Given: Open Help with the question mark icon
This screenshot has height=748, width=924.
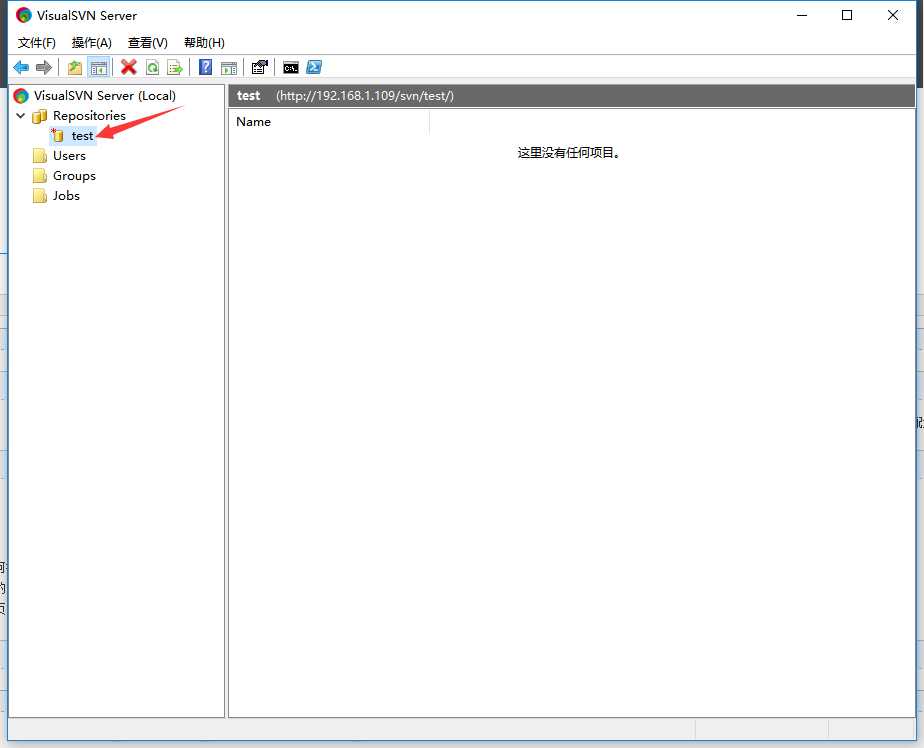Looking at the screenshot, I should pyautogui.click(x=205, y=67).
